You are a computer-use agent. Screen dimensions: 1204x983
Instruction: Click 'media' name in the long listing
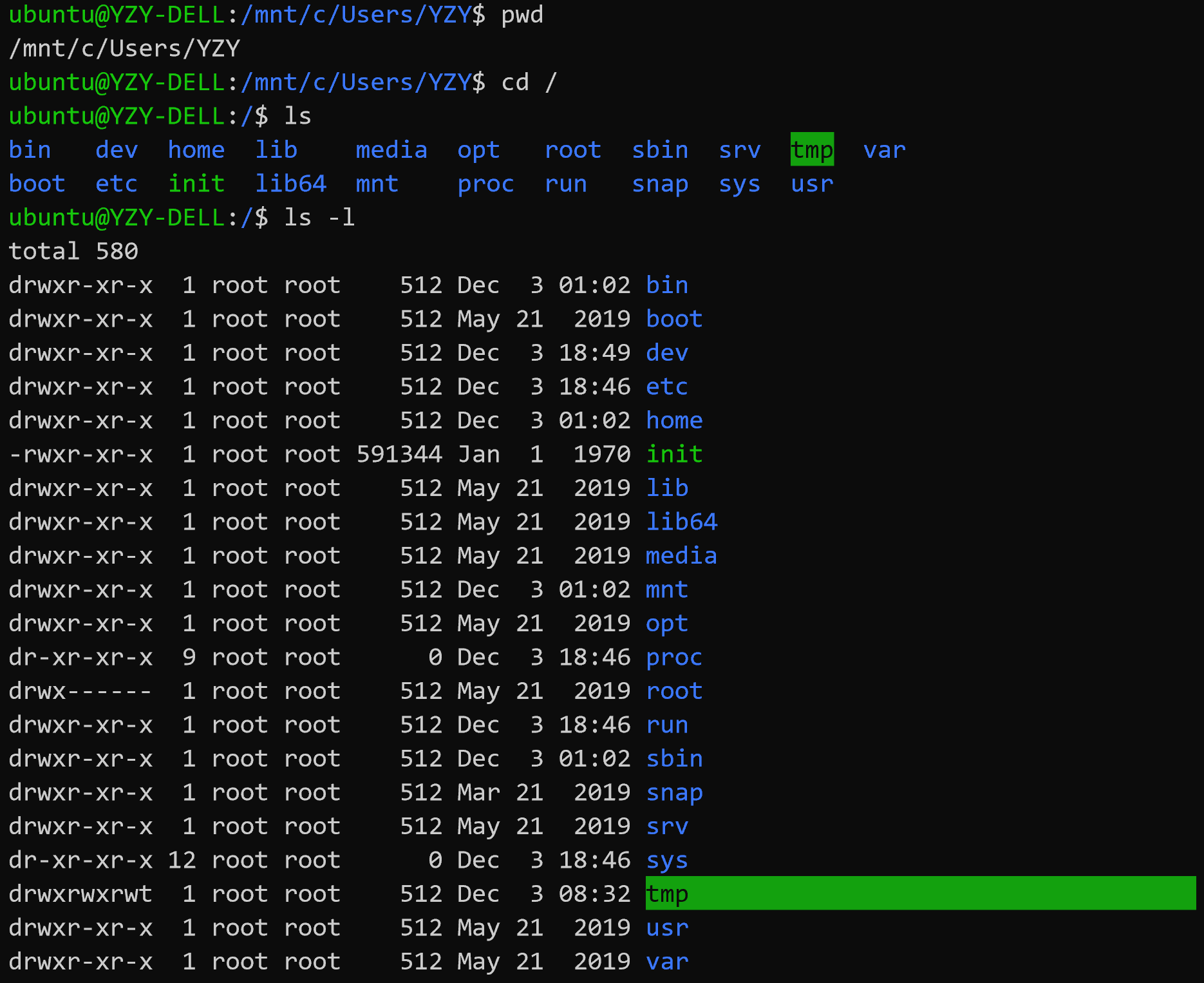tap(681, 556)
